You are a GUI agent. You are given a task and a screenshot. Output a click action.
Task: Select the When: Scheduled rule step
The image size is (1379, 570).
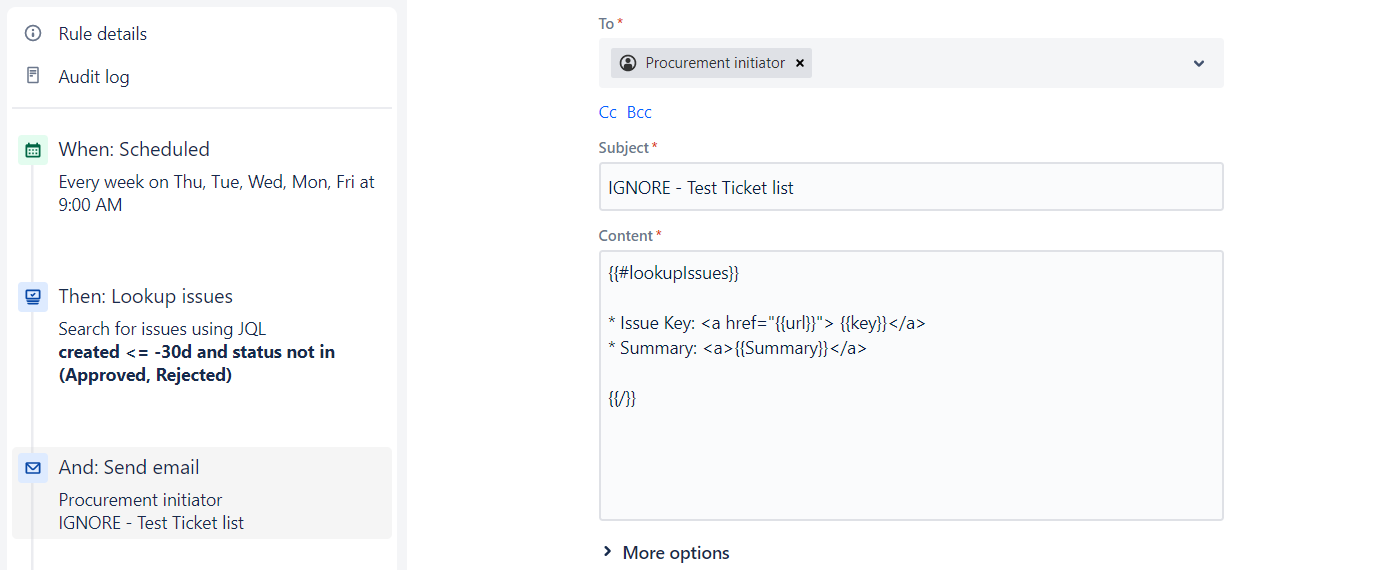click(x=202, y=177)
